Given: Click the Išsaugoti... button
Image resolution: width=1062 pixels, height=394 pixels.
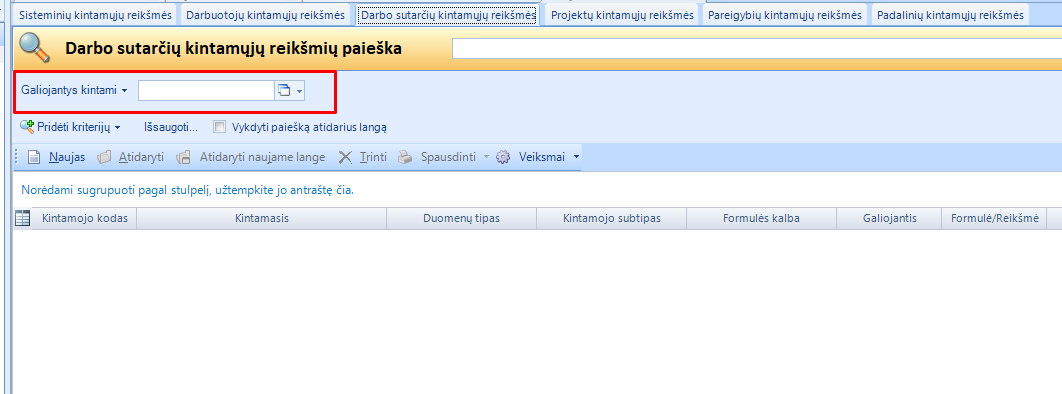Looking at the screenshot, I should click(171, 127).
